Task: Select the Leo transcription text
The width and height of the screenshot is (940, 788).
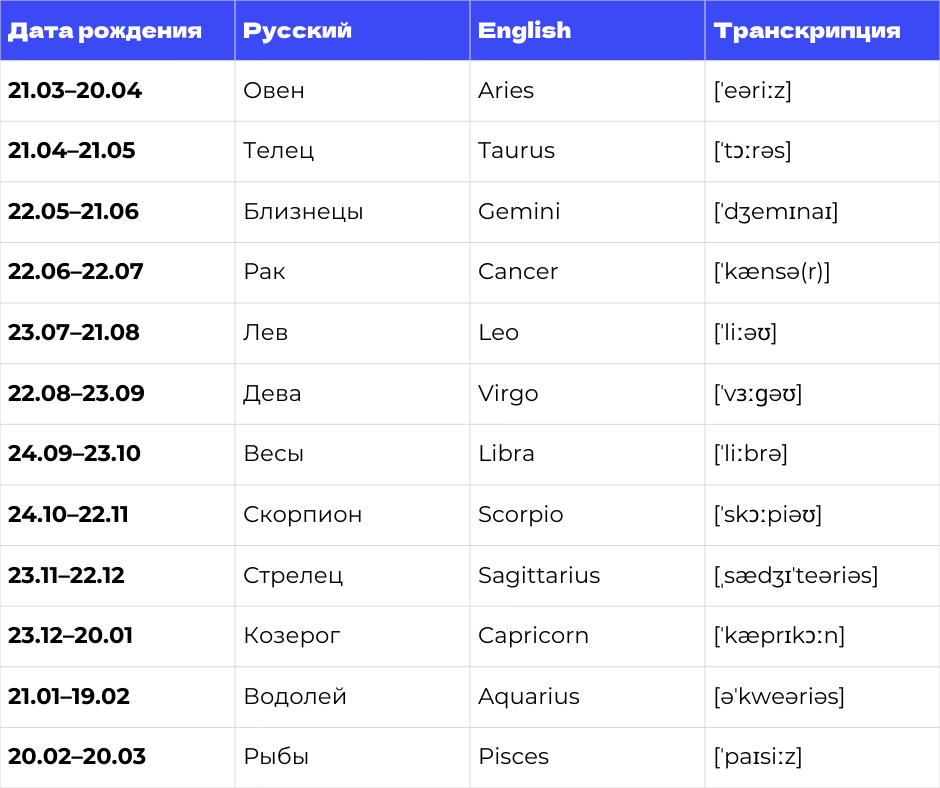Action: tap(745, 333)
